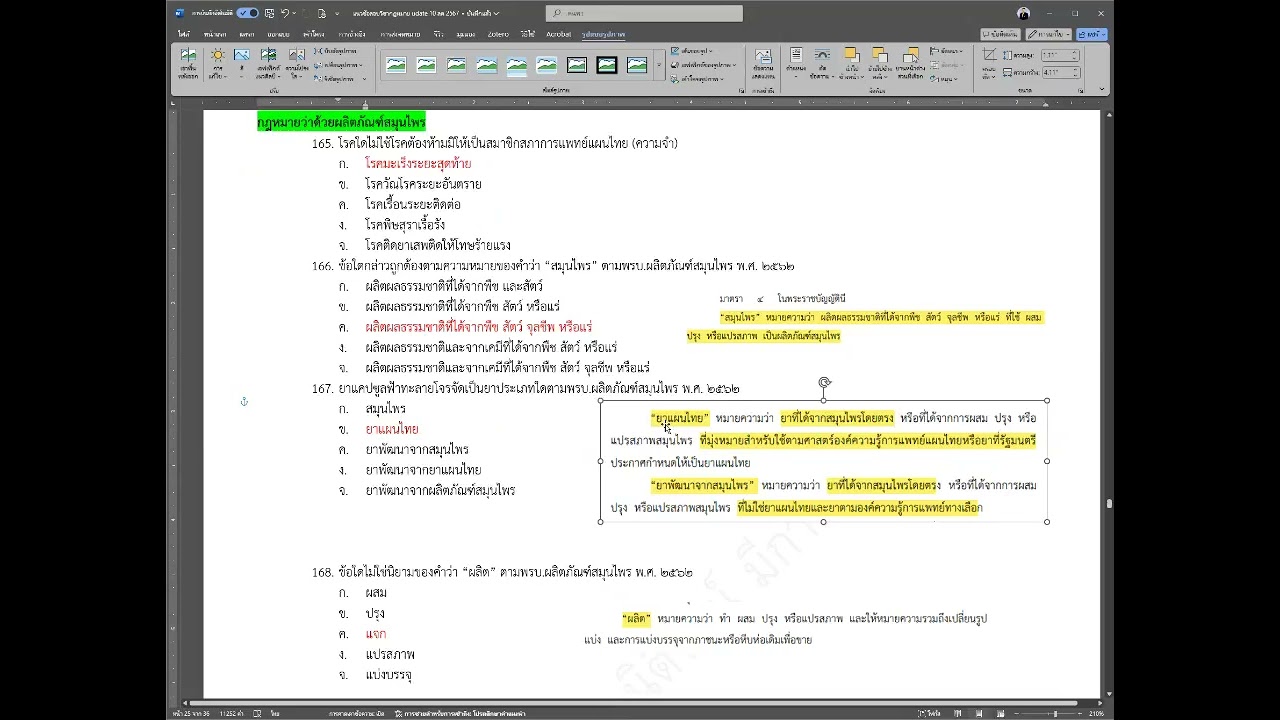
Task: Switch to the Home ribbon tab
Action: coord(214,34)
